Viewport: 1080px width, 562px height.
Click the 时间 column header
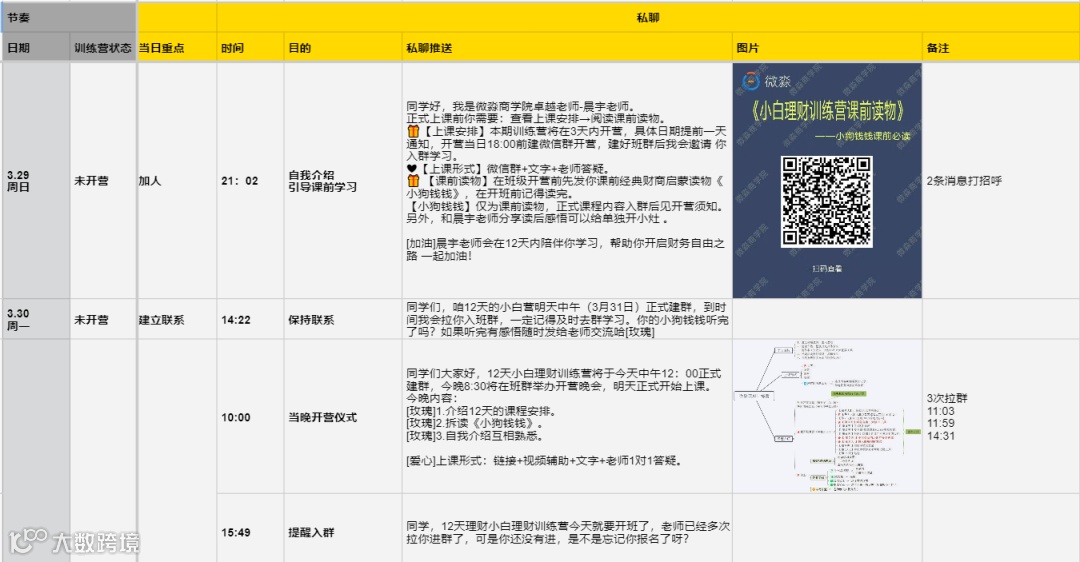[x=251, y=48]
